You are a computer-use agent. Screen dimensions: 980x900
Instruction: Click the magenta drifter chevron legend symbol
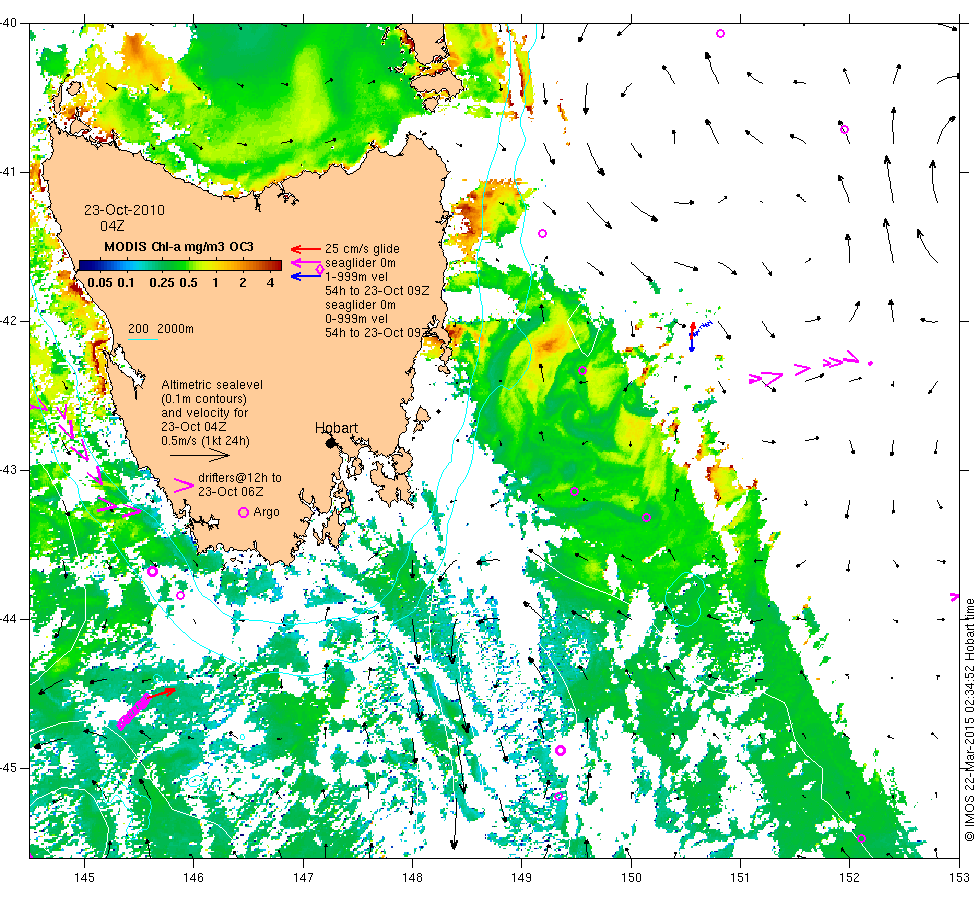[184, 485]
